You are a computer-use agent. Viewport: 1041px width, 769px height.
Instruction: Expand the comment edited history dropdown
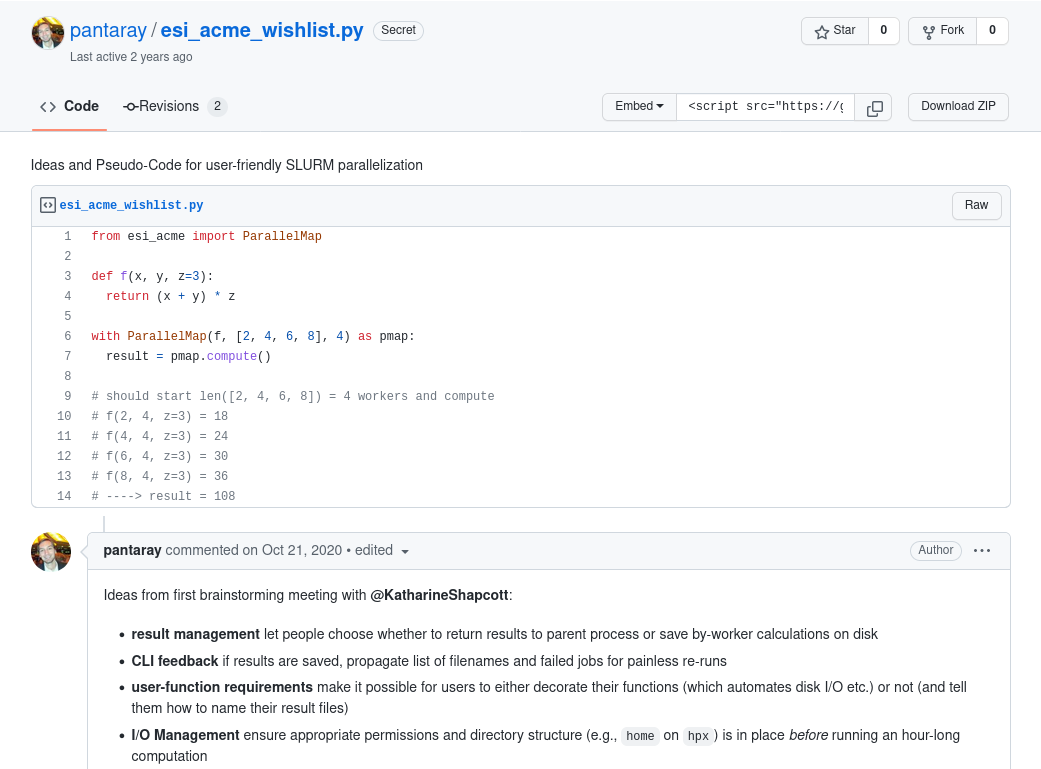(405, 551)
